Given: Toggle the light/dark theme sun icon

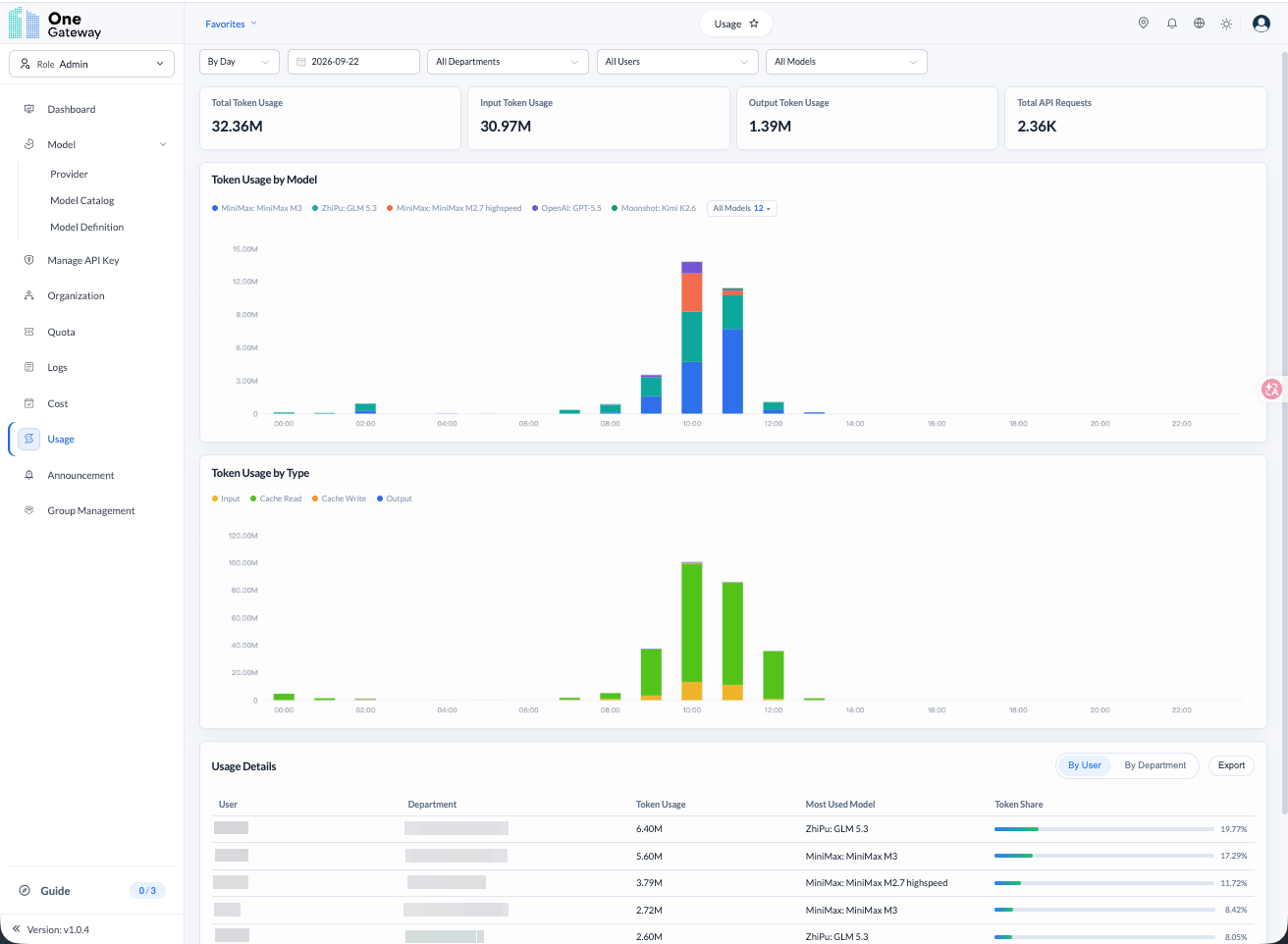Looking at the screenshot, I should (1226, 24).
